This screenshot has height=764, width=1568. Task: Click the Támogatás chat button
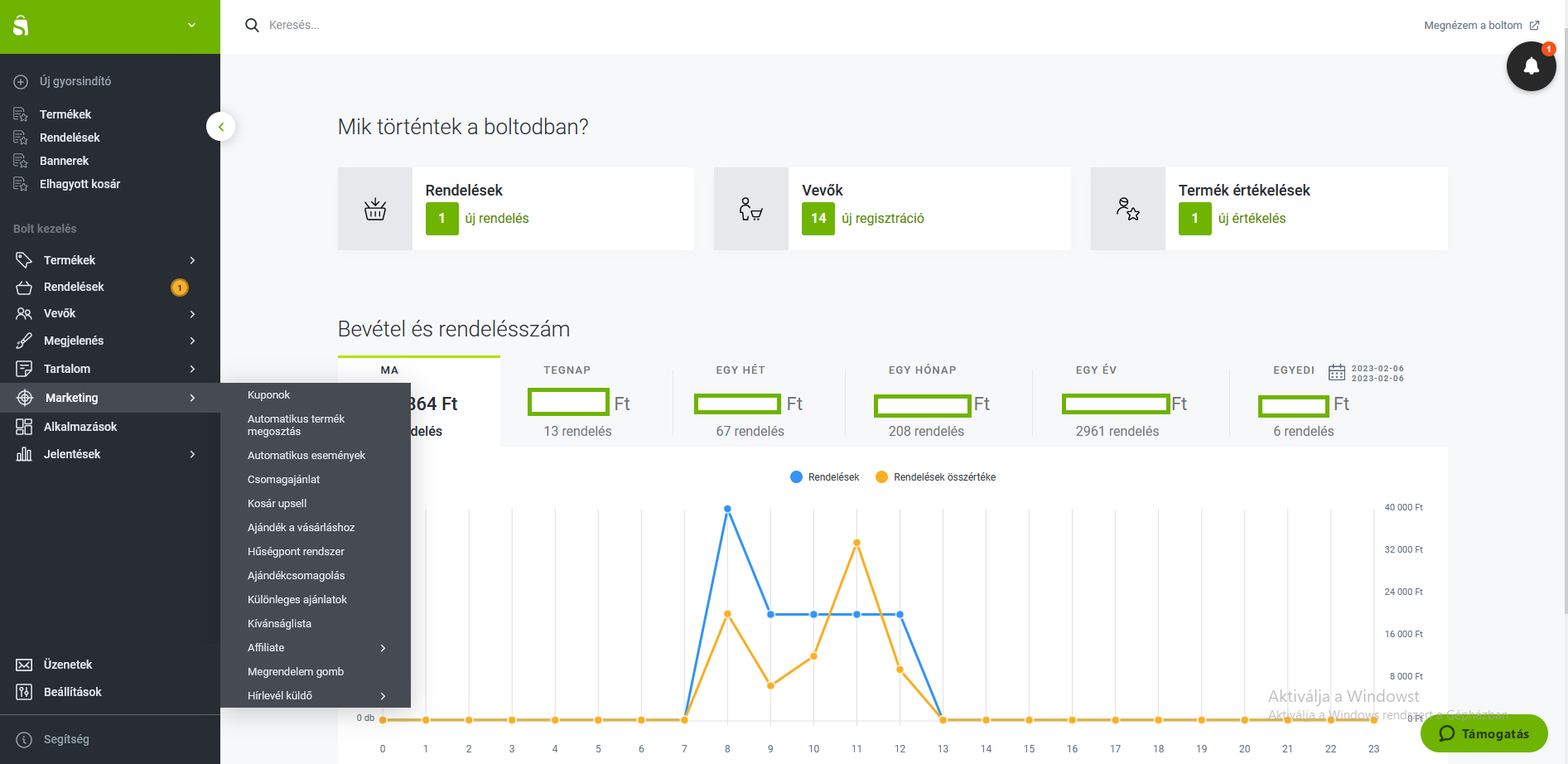click(1484, 733)
